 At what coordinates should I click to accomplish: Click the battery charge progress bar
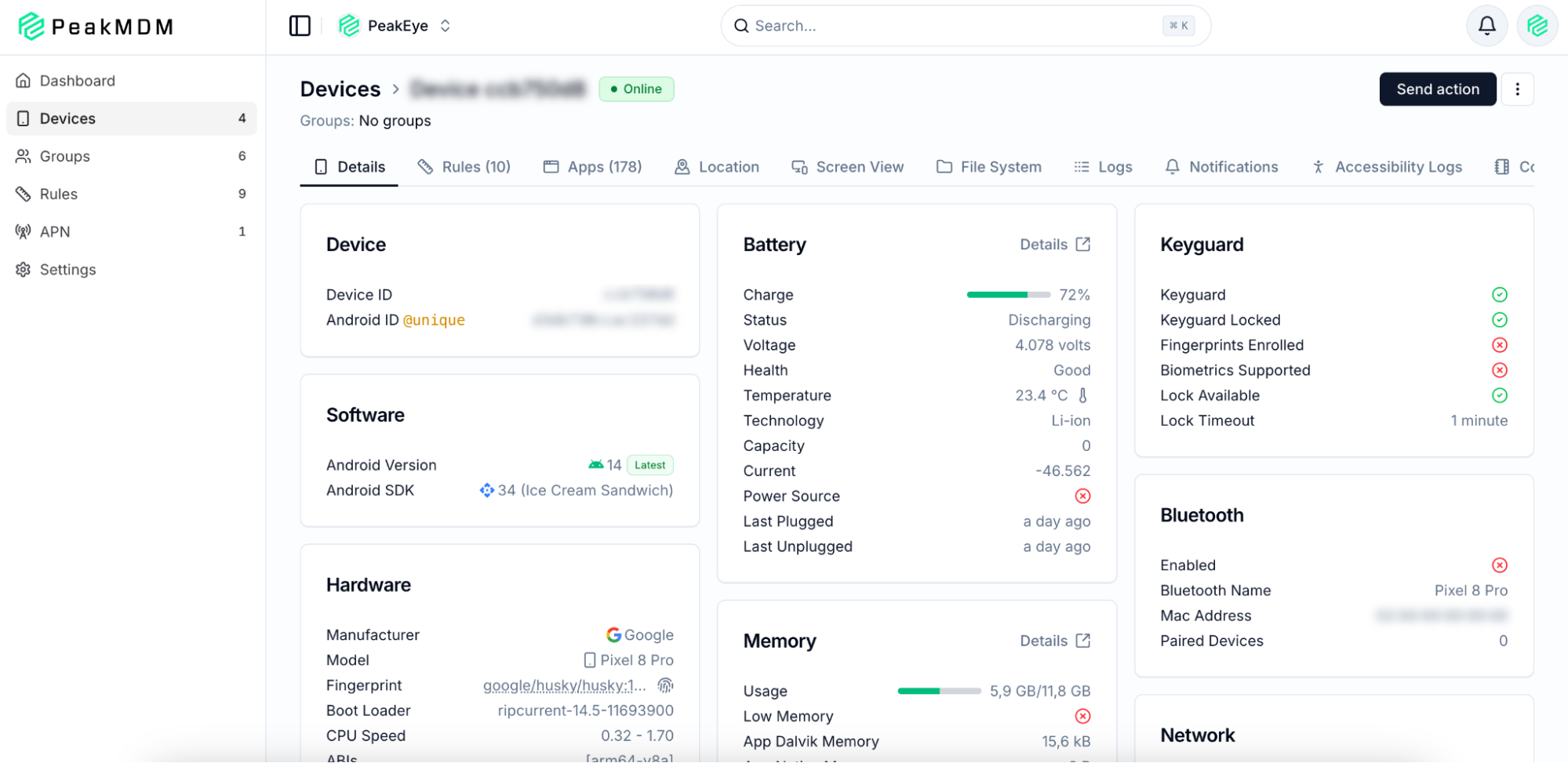pos(1008,295)
